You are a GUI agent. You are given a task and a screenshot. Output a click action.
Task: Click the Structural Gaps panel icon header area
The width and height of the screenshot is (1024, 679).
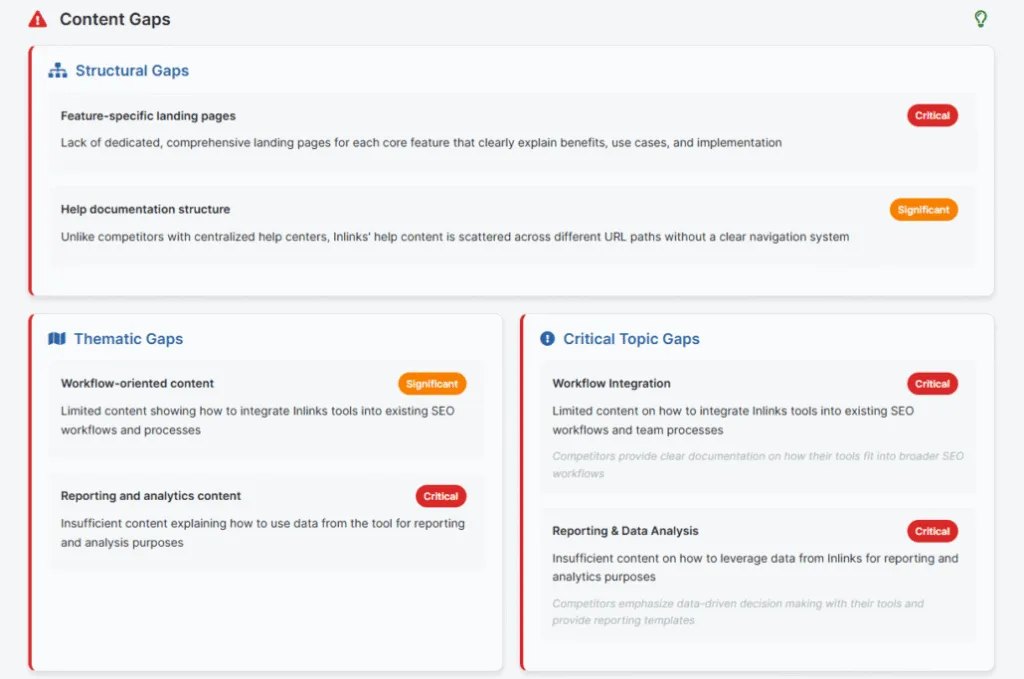pyautogui.click(x=118, y=70)
